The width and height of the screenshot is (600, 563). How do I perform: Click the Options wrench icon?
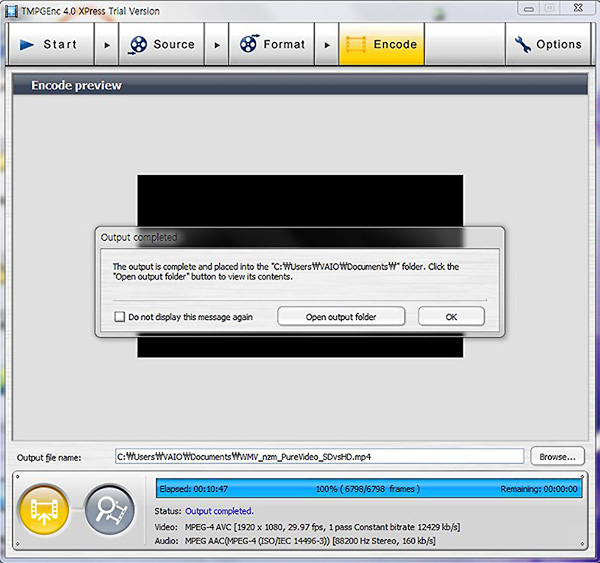tap(522, 44)
